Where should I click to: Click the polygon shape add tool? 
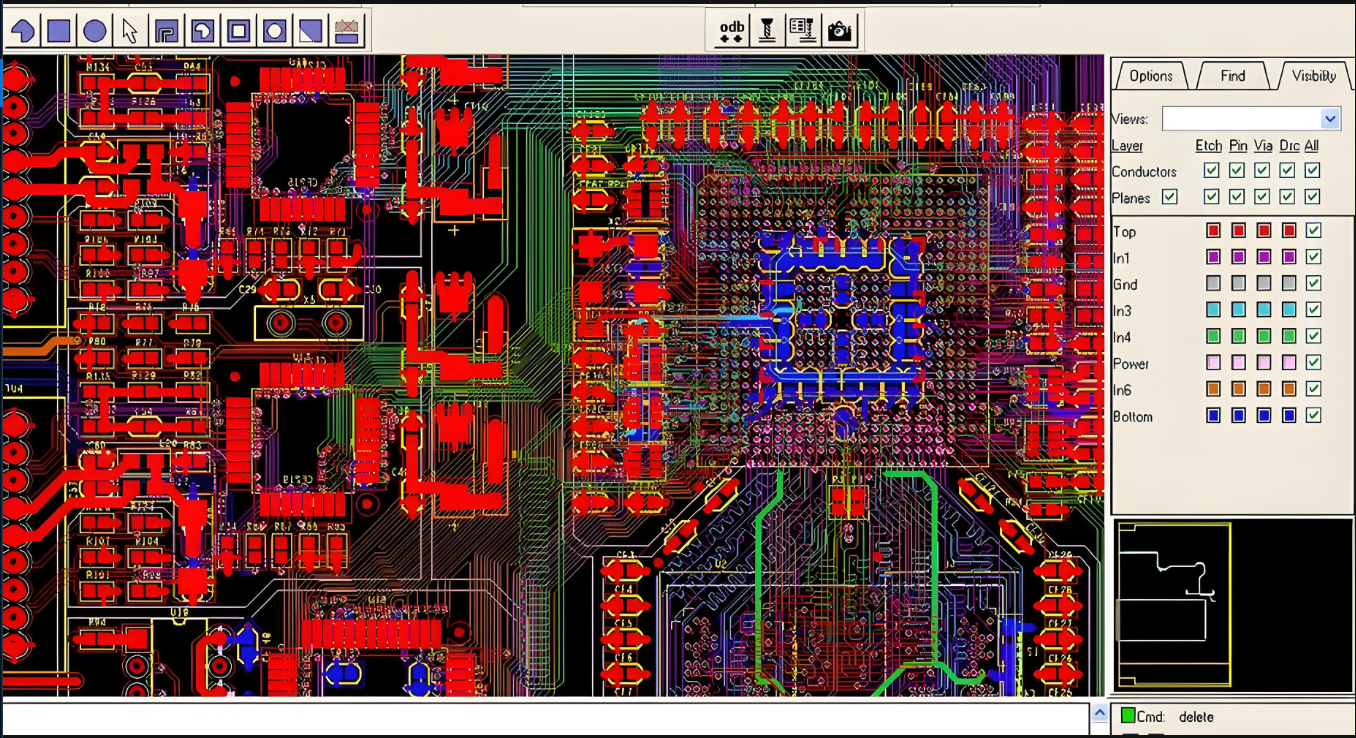(23, 31)
